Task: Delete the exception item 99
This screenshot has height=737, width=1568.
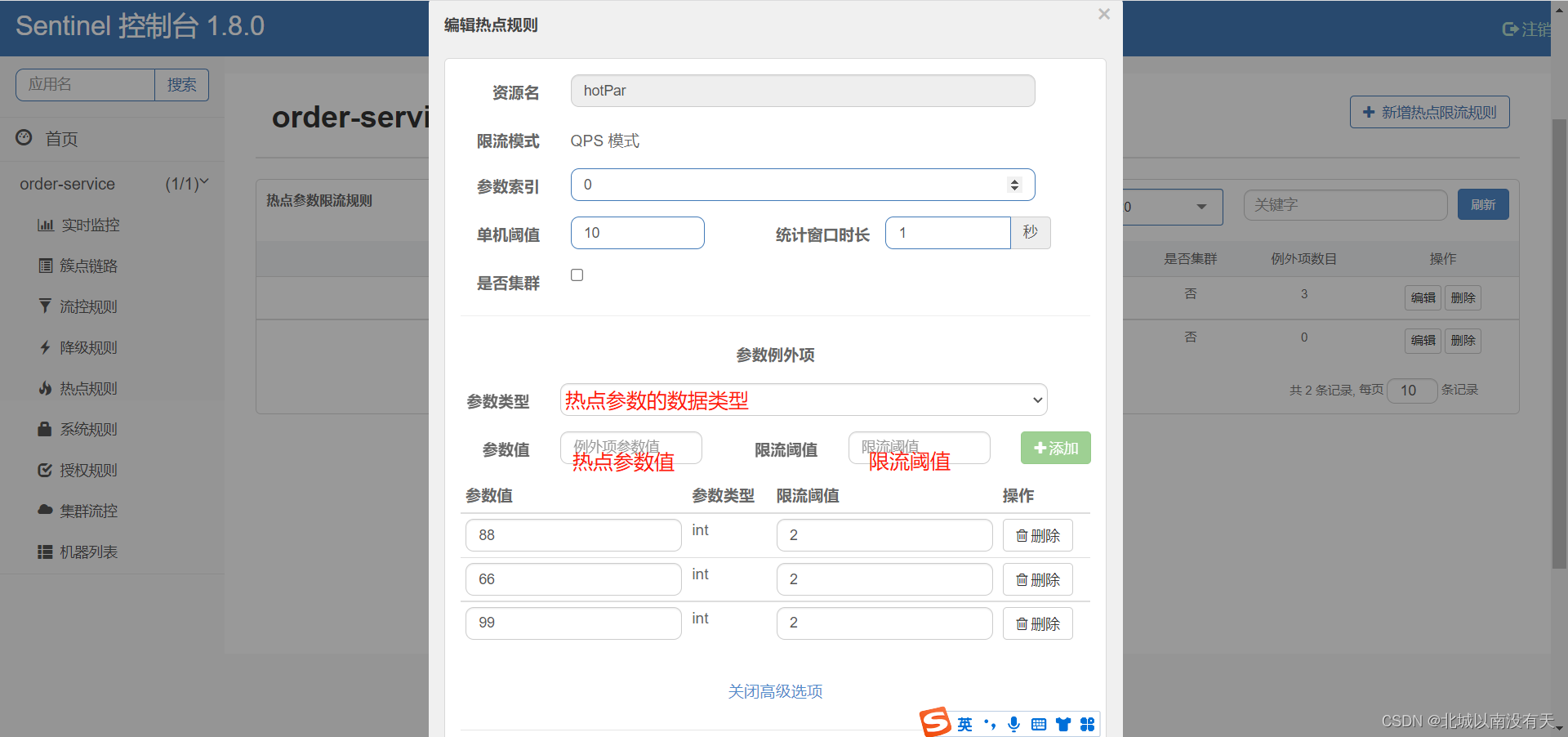Action: [1037, 624]
